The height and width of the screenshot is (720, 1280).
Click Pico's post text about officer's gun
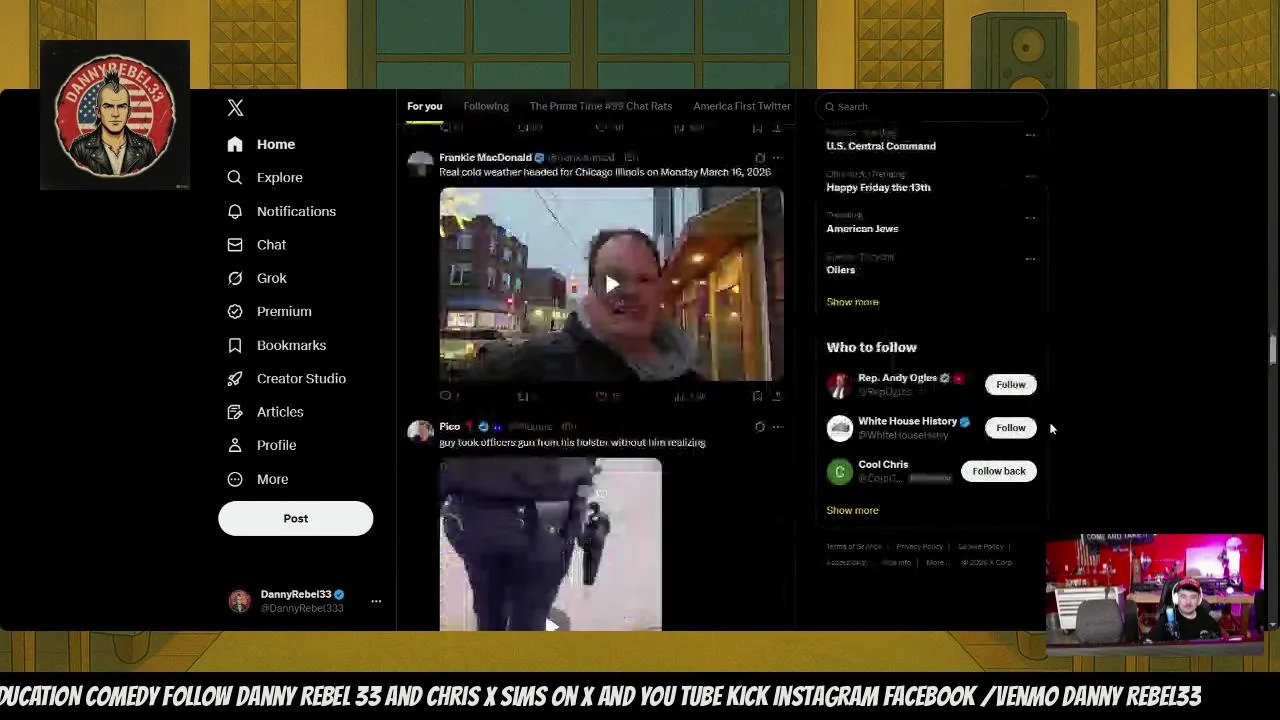(572, 442)
